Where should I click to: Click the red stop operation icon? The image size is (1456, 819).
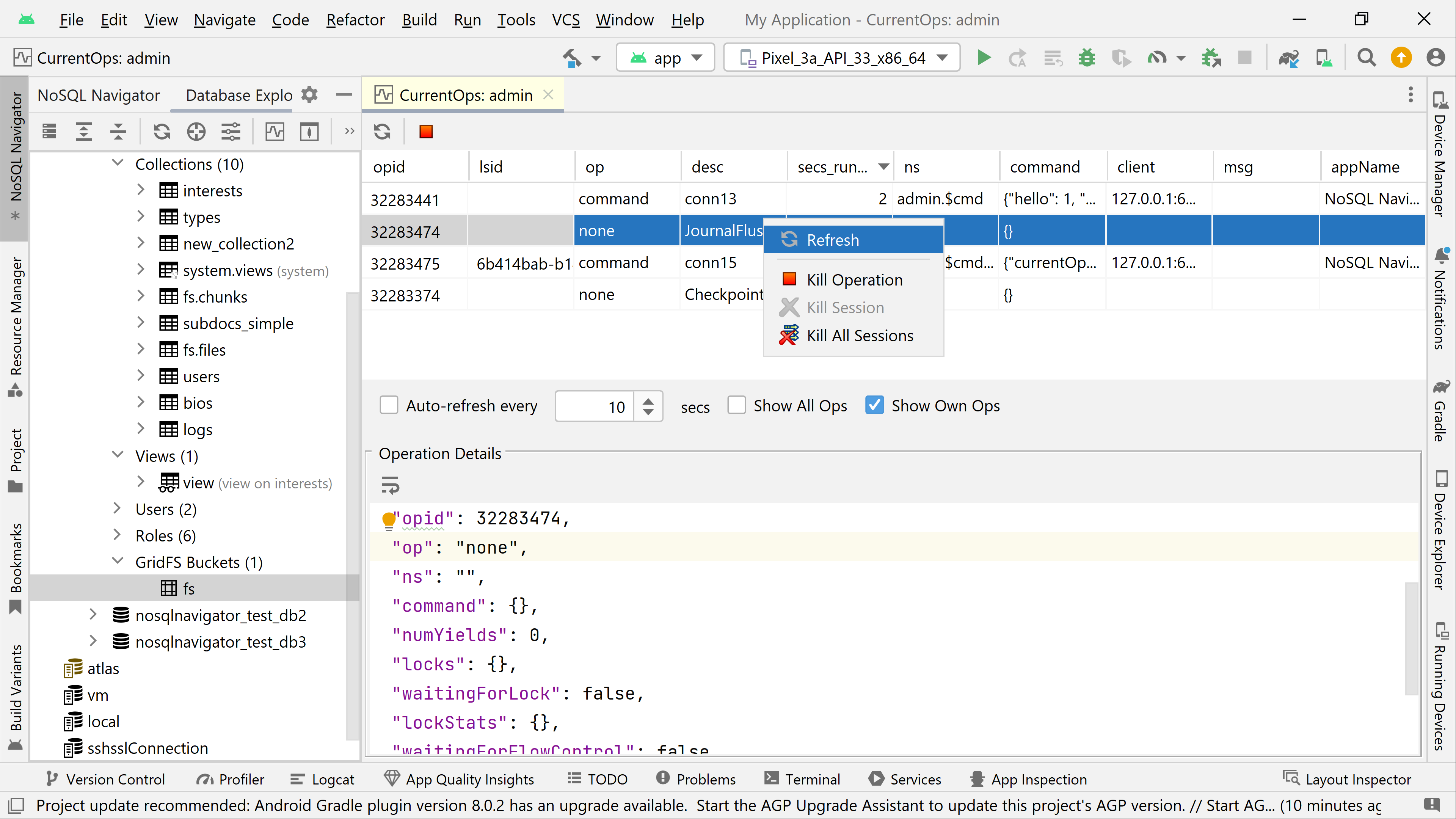point(425,132)
